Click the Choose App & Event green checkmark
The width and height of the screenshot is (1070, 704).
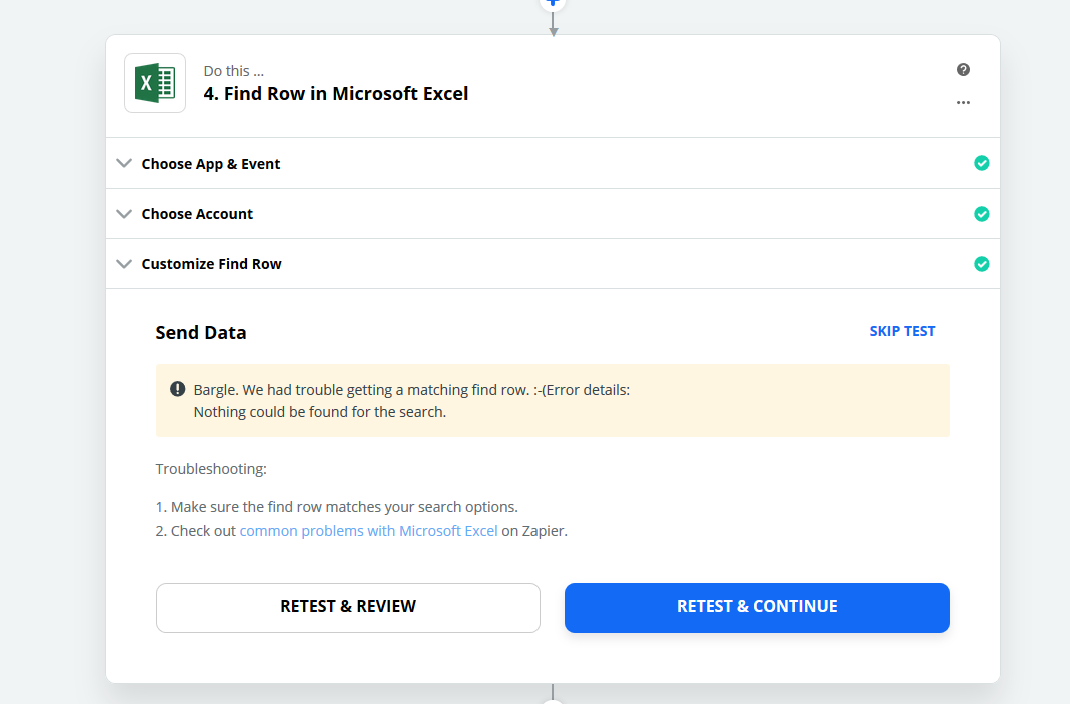[x=981, y=163]
